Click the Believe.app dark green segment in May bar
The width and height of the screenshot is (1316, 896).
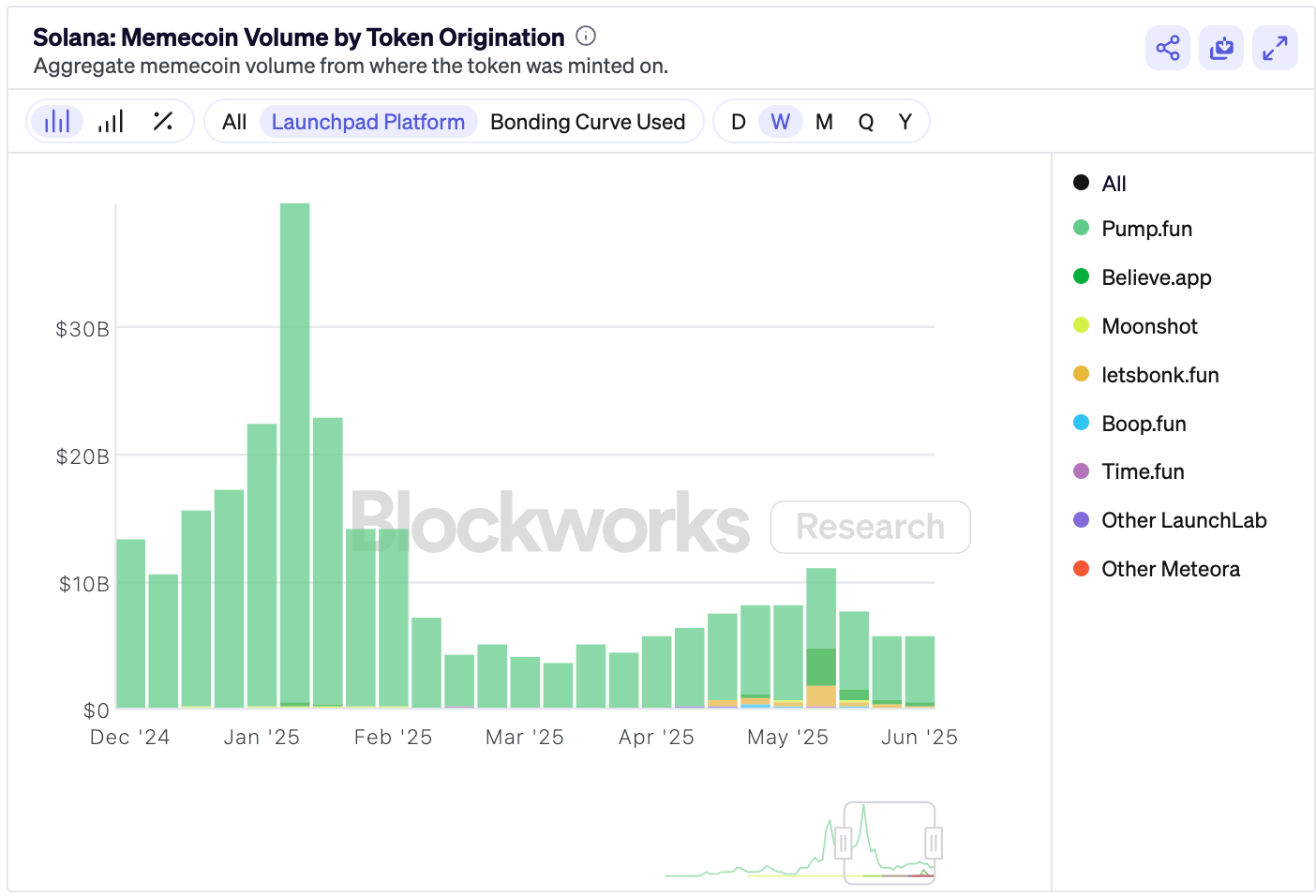point(821,666)
